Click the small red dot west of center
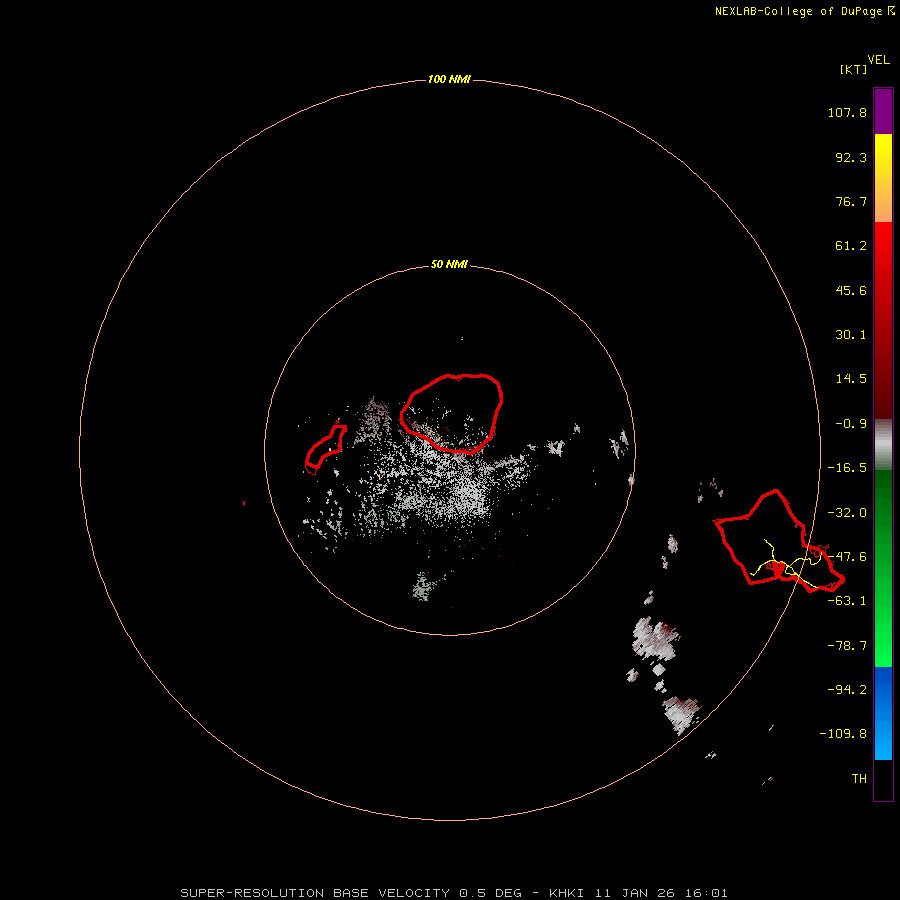This screenshot has height=900, width=900. click(245, 503)
